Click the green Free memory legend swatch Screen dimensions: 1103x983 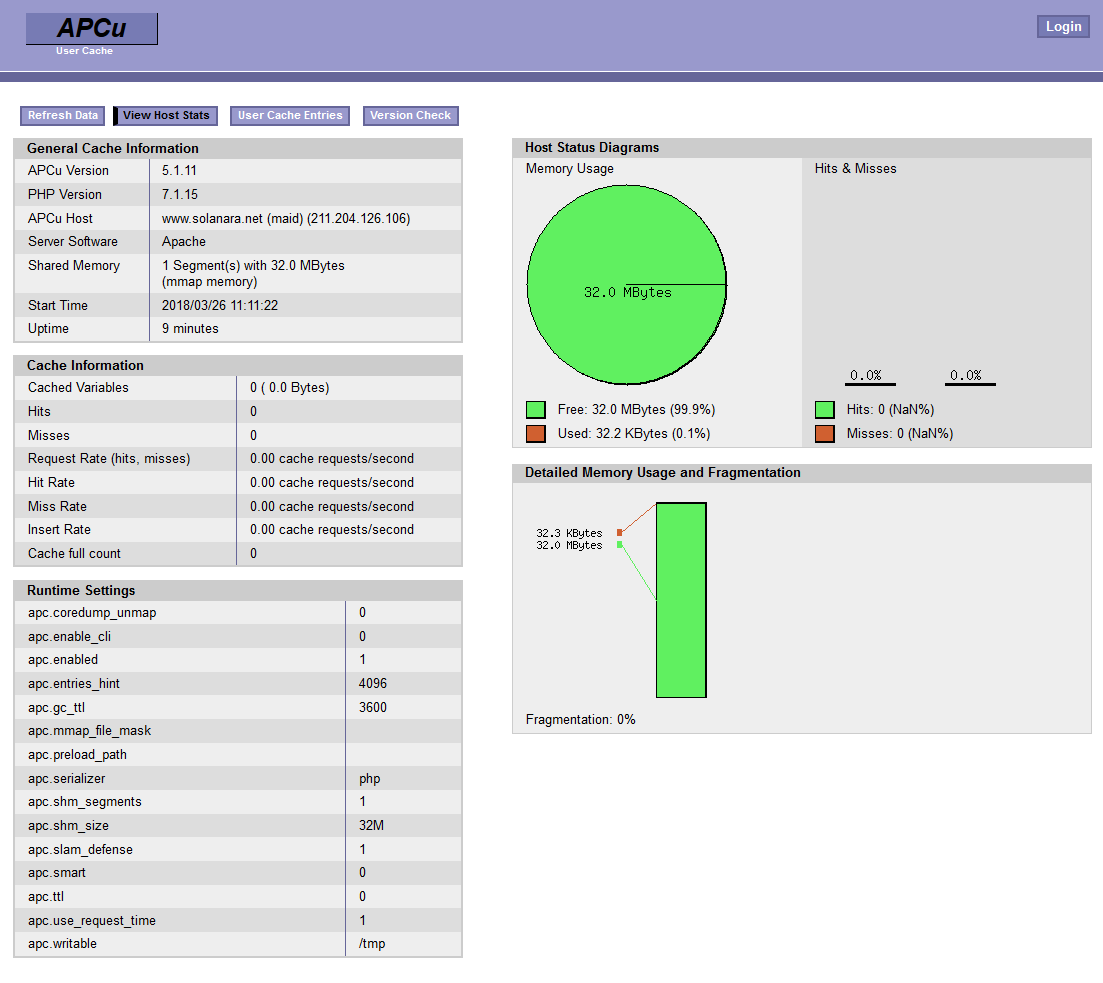coord(536,410)
